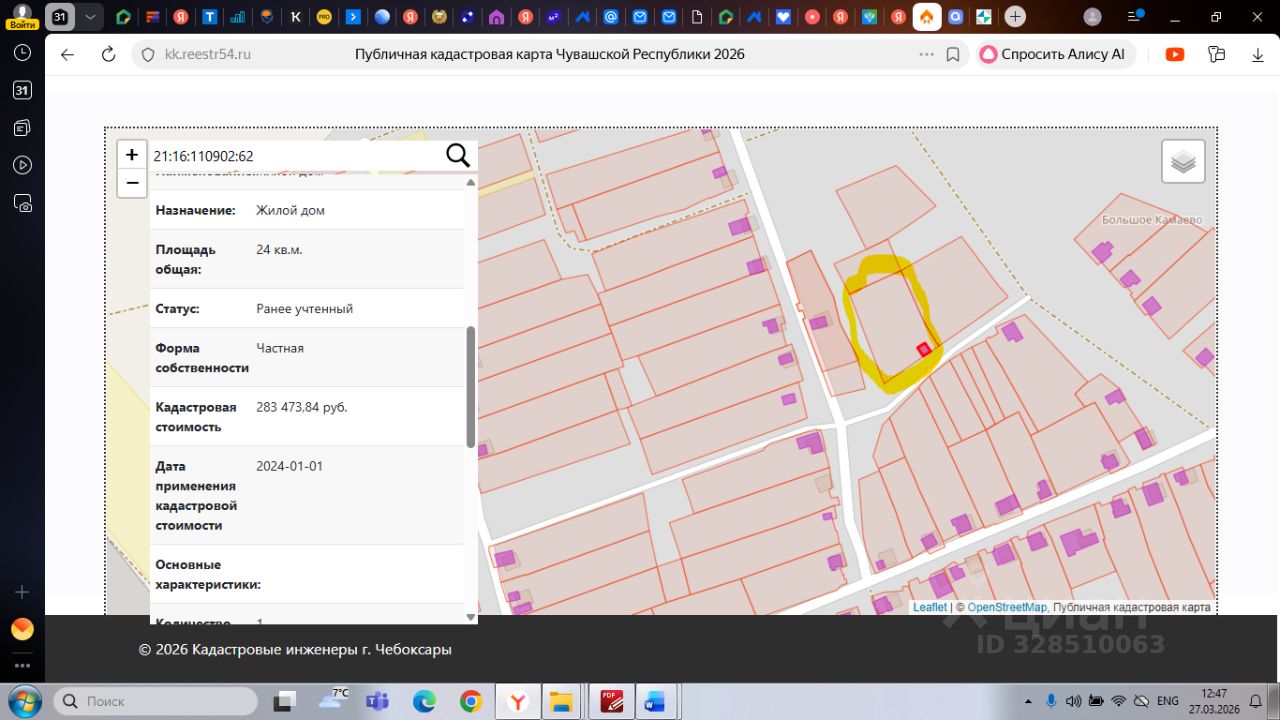1280x720 pixels.
Task: Open the sidebar more options menu
Action: 22,665
